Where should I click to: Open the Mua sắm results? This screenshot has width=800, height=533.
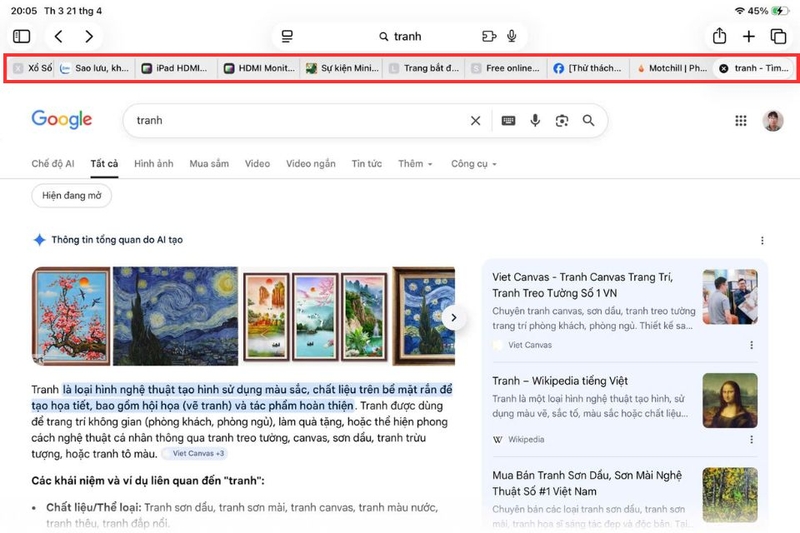209,164
